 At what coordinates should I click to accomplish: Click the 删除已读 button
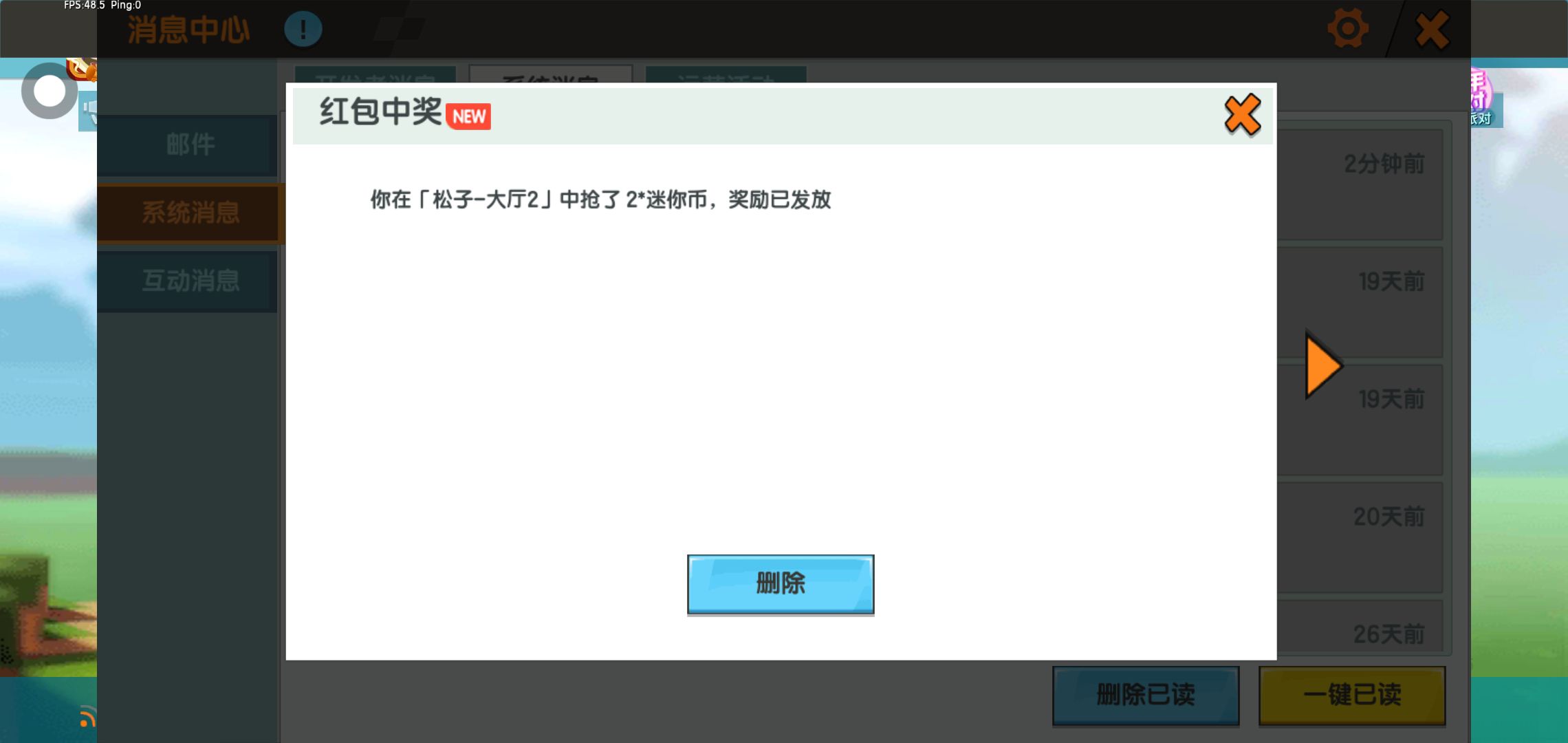click(1145, 695)
